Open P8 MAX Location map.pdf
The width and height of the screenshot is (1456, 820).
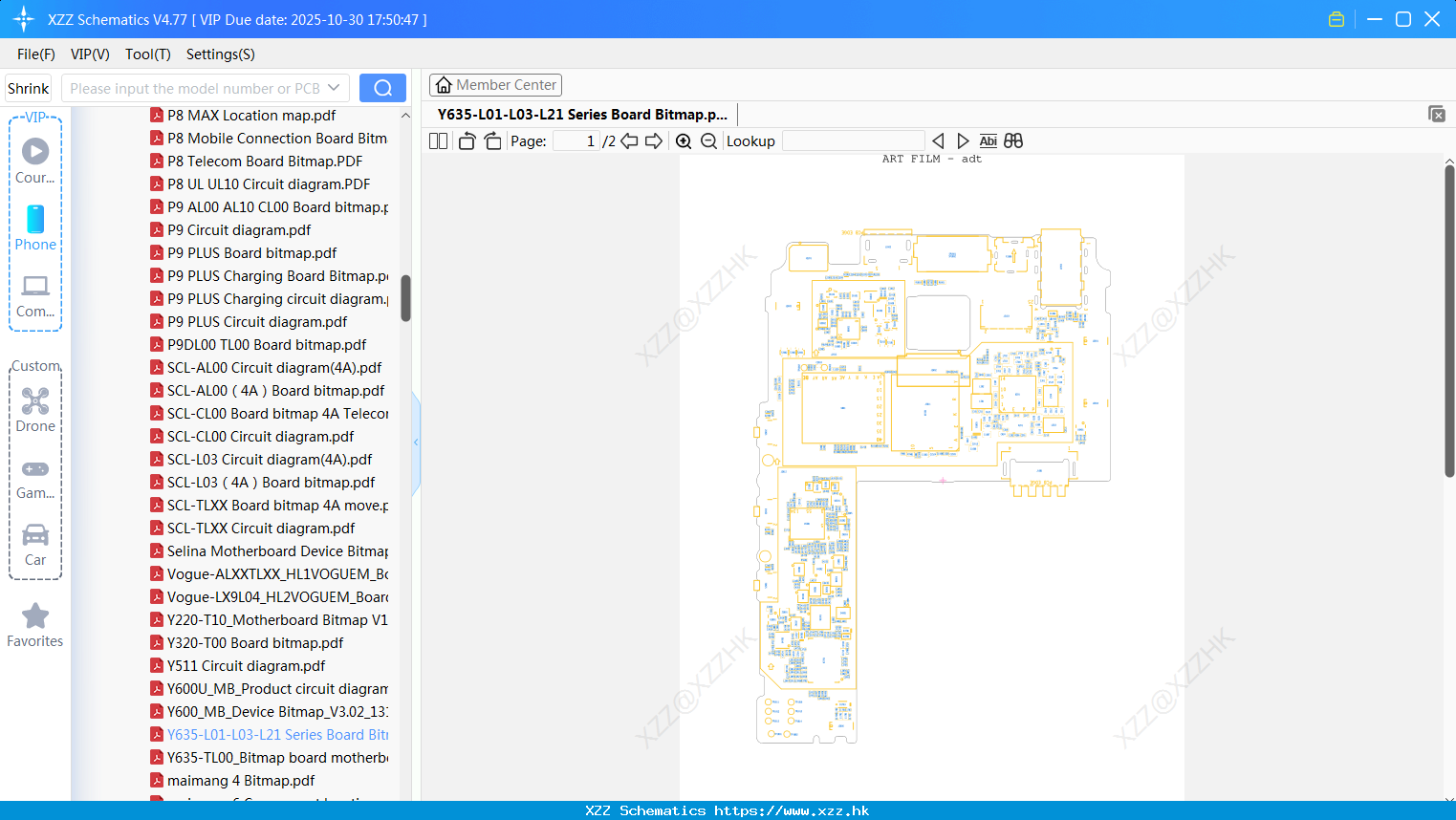click(x=251, y=115)
